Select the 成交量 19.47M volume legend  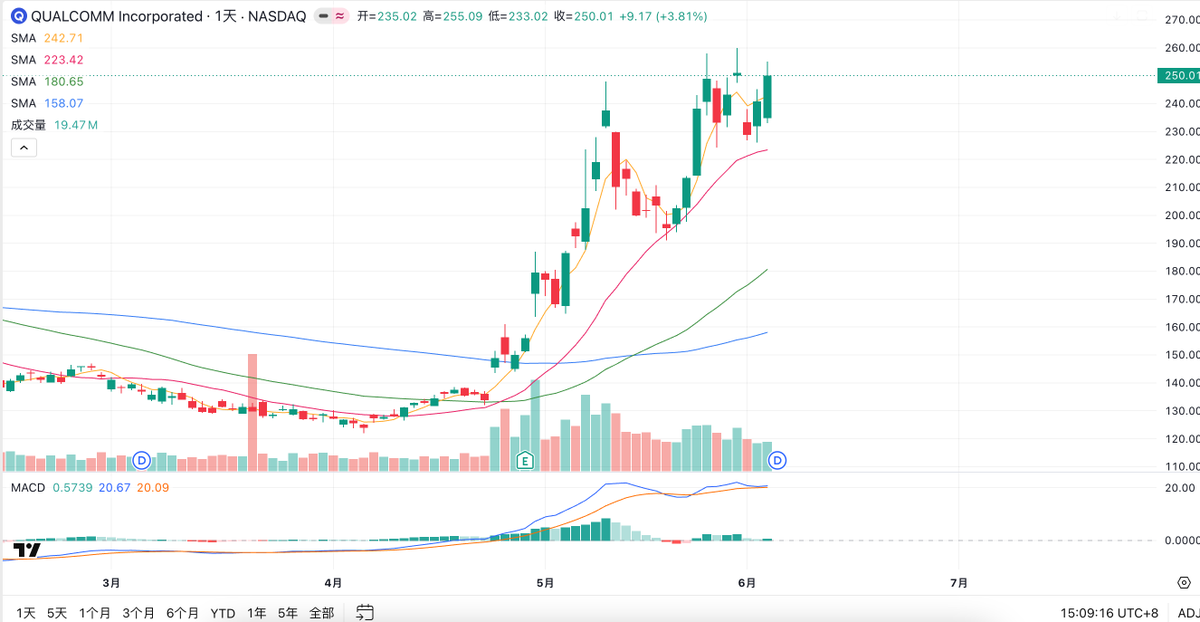pyautogui.click(x=54, y=125)
